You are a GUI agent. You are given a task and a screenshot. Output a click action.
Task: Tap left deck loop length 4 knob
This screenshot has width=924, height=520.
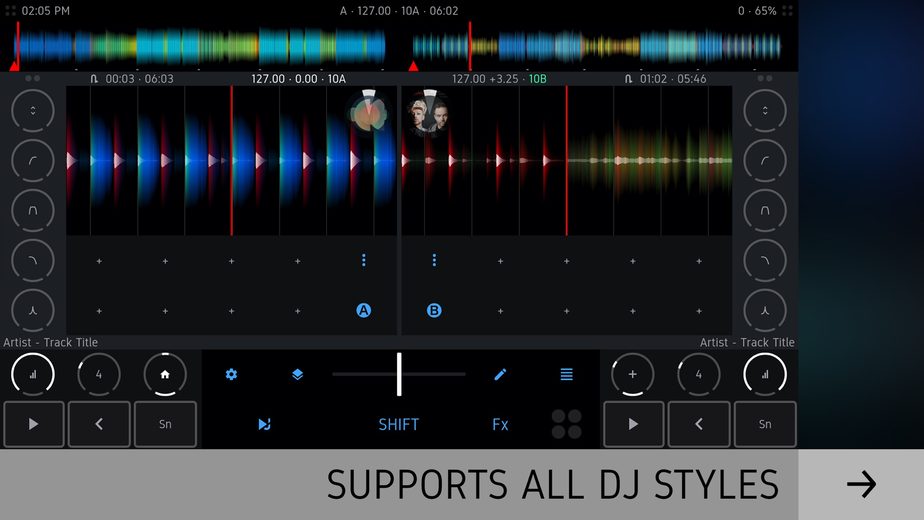[x=99, y=374]
